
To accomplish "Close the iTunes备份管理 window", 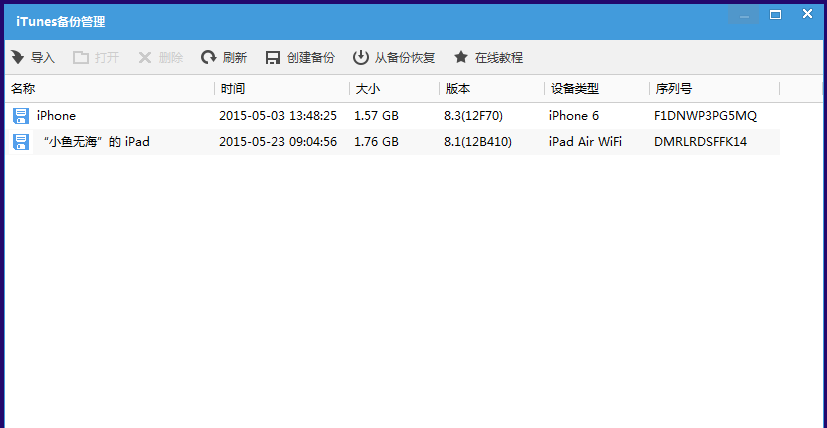I will (807, 14).
